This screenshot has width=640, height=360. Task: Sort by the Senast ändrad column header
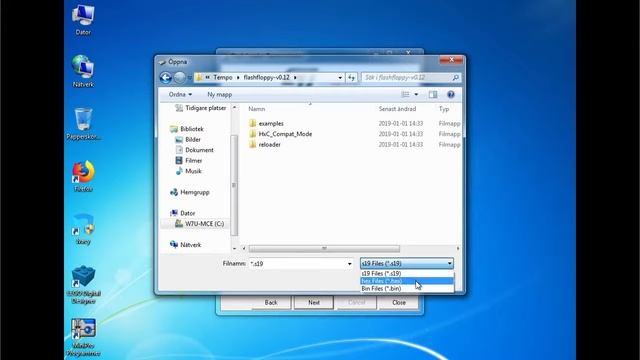(x=397, y=109)
